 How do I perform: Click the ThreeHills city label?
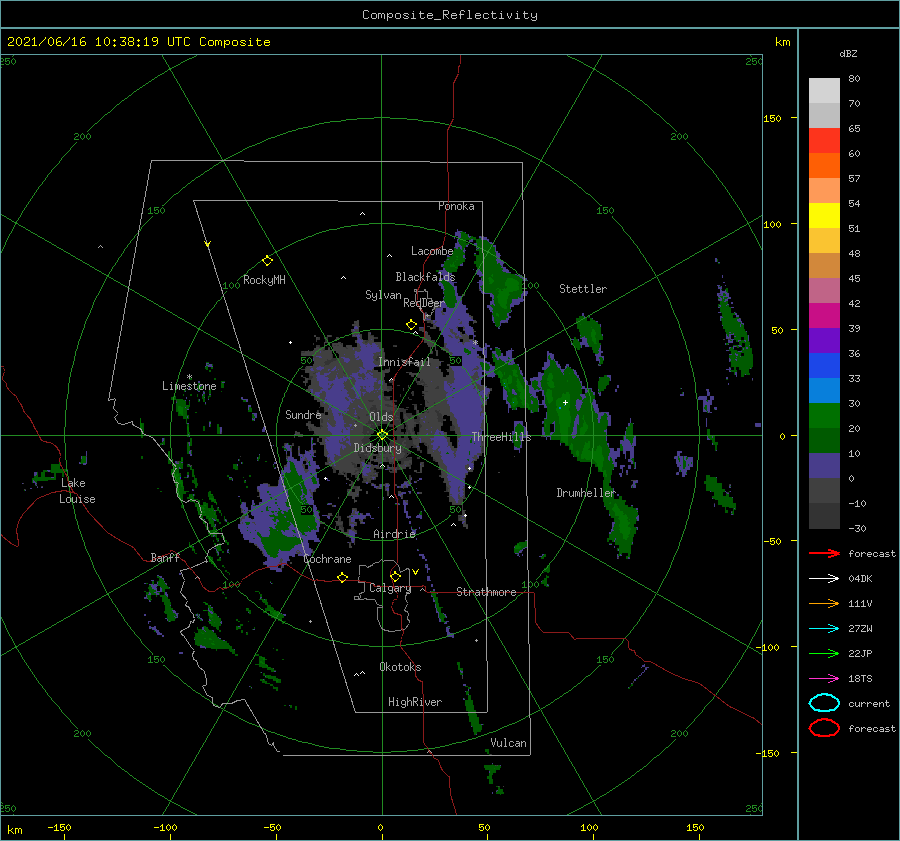tap(502, 437)
